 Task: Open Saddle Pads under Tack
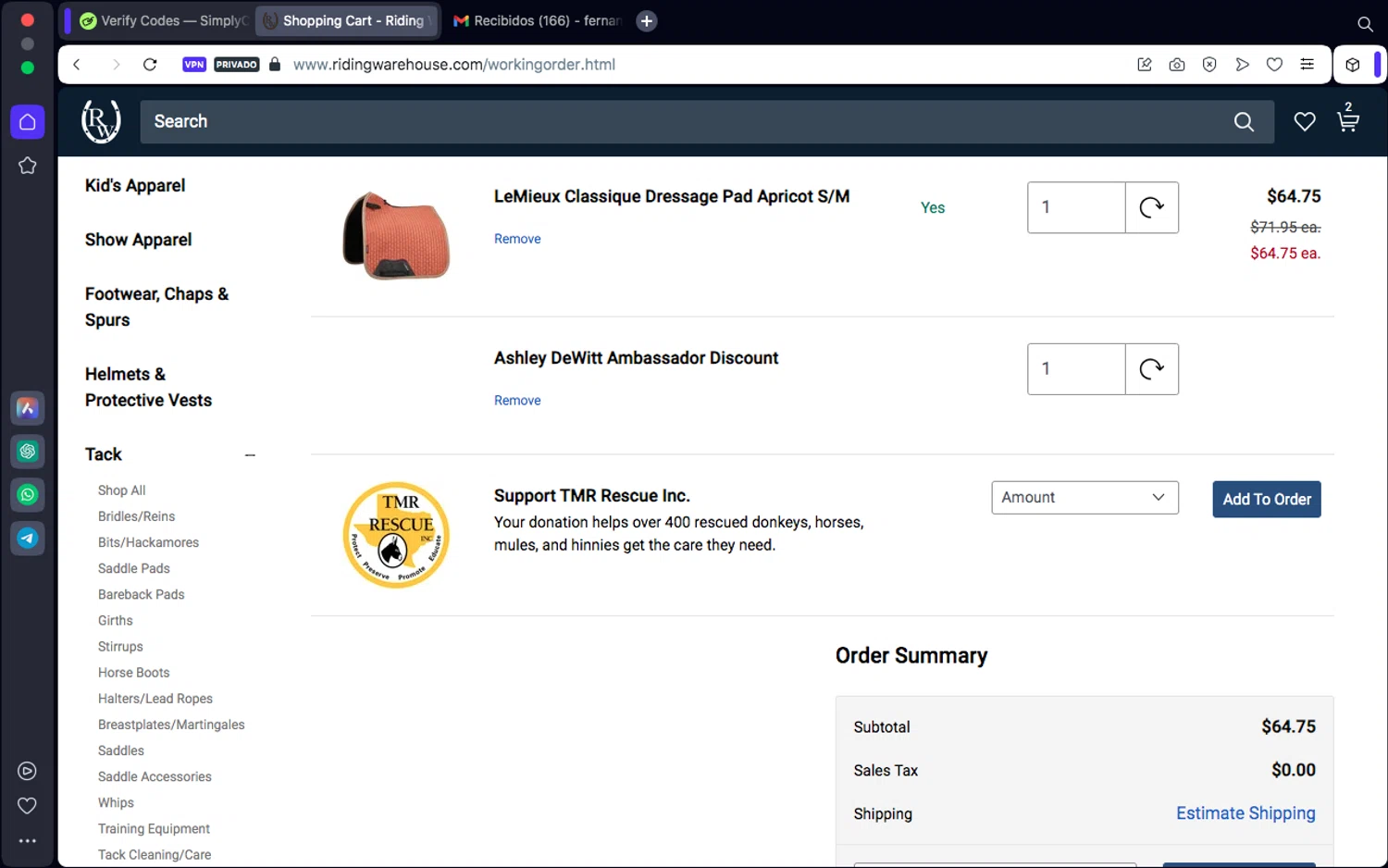click(x=134, y=568)
